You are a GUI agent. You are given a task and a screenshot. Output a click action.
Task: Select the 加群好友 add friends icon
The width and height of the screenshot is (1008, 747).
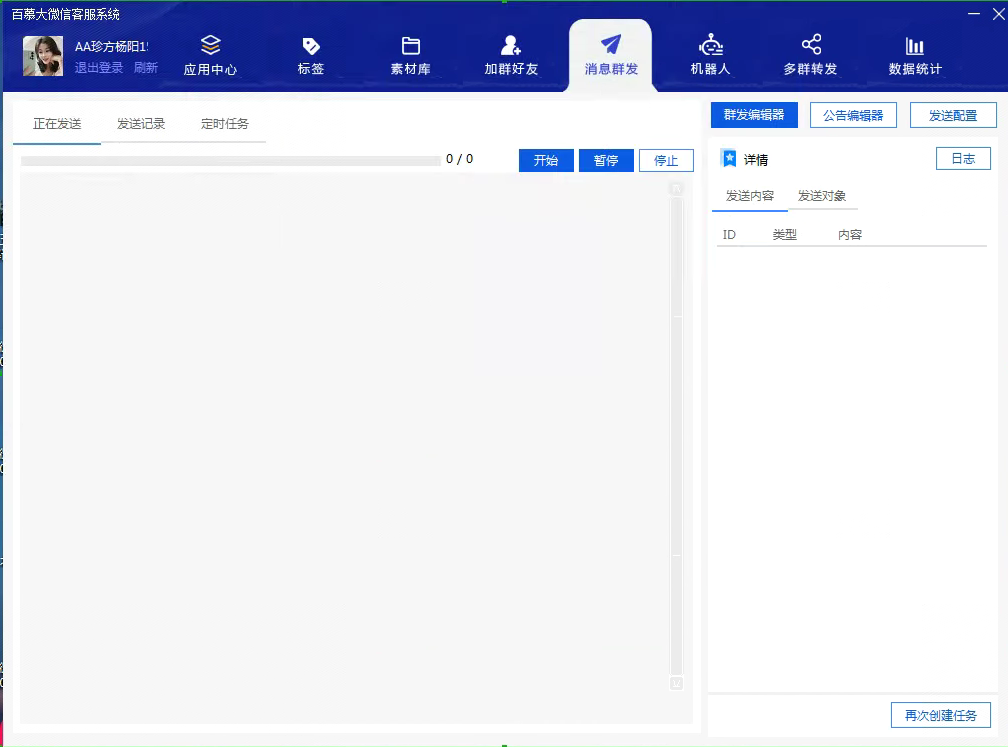click(511, 46)
